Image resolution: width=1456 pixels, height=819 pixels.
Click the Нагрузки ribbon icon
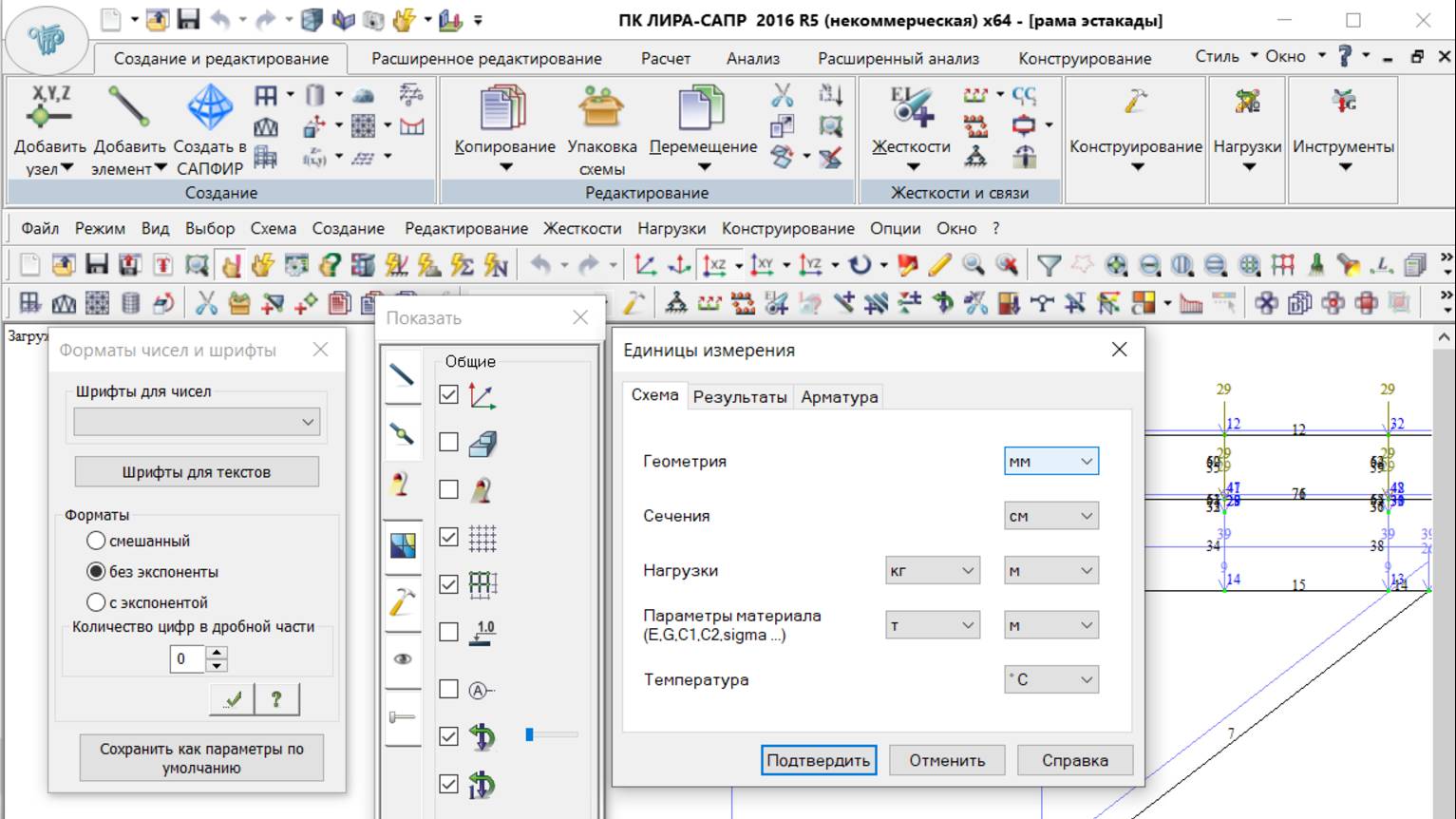point(1248,101)
